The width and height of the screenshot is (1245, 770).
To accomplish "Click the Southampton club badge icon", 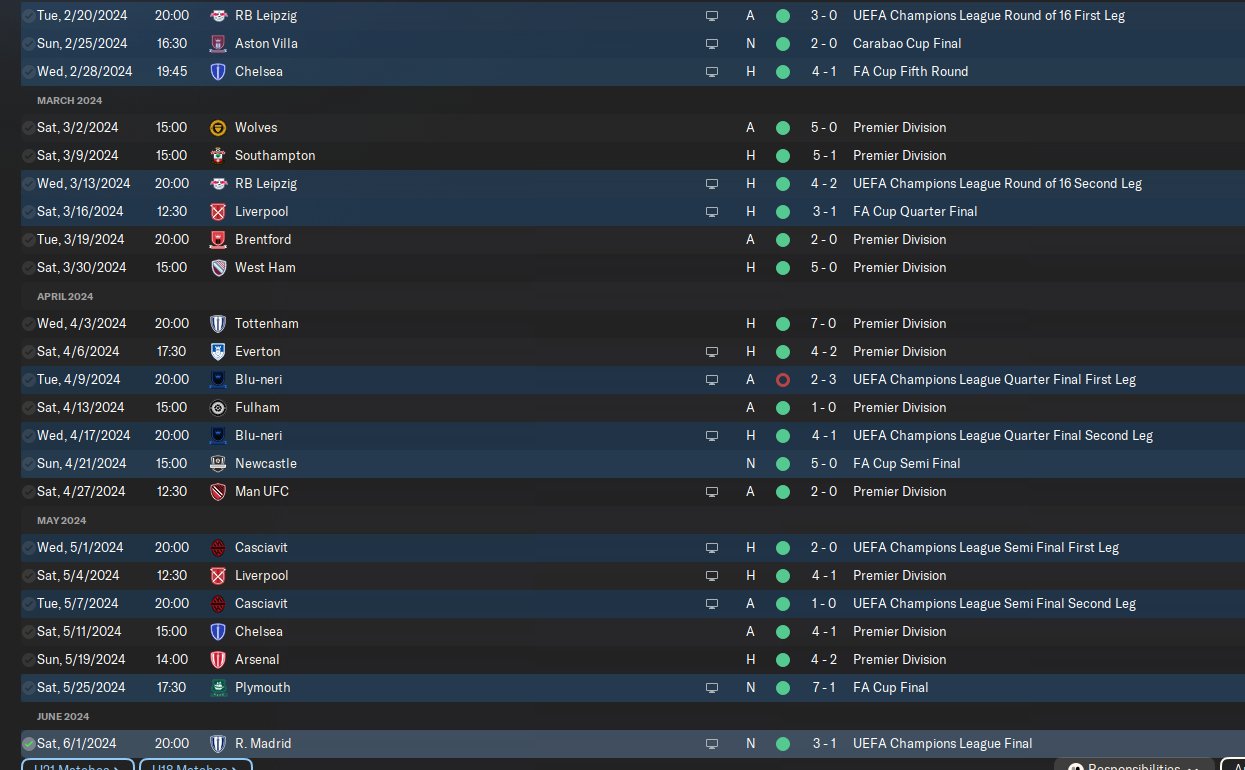I will tap(218, 156).
